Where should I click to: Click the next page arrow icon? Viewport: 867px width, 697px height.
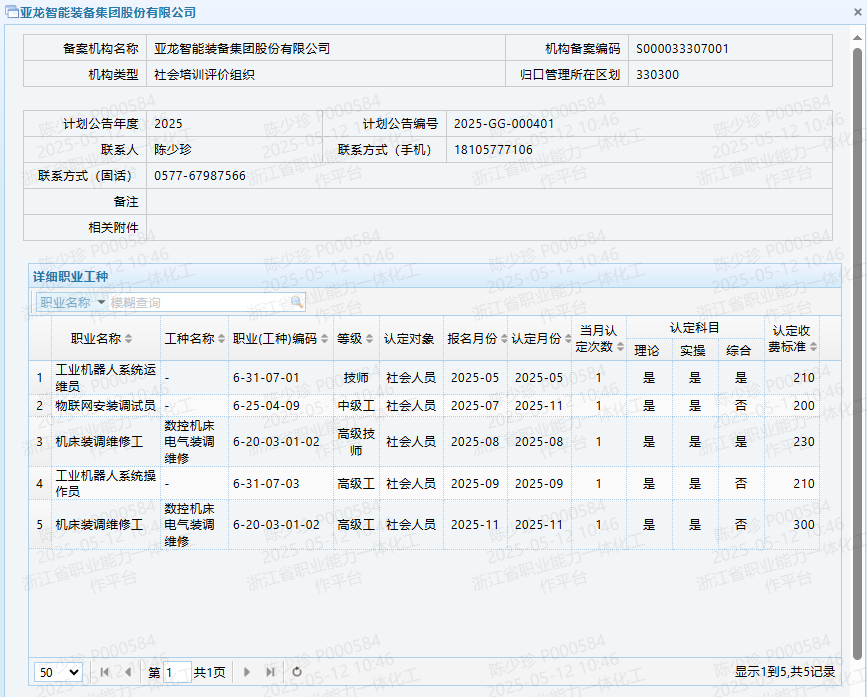247,672
